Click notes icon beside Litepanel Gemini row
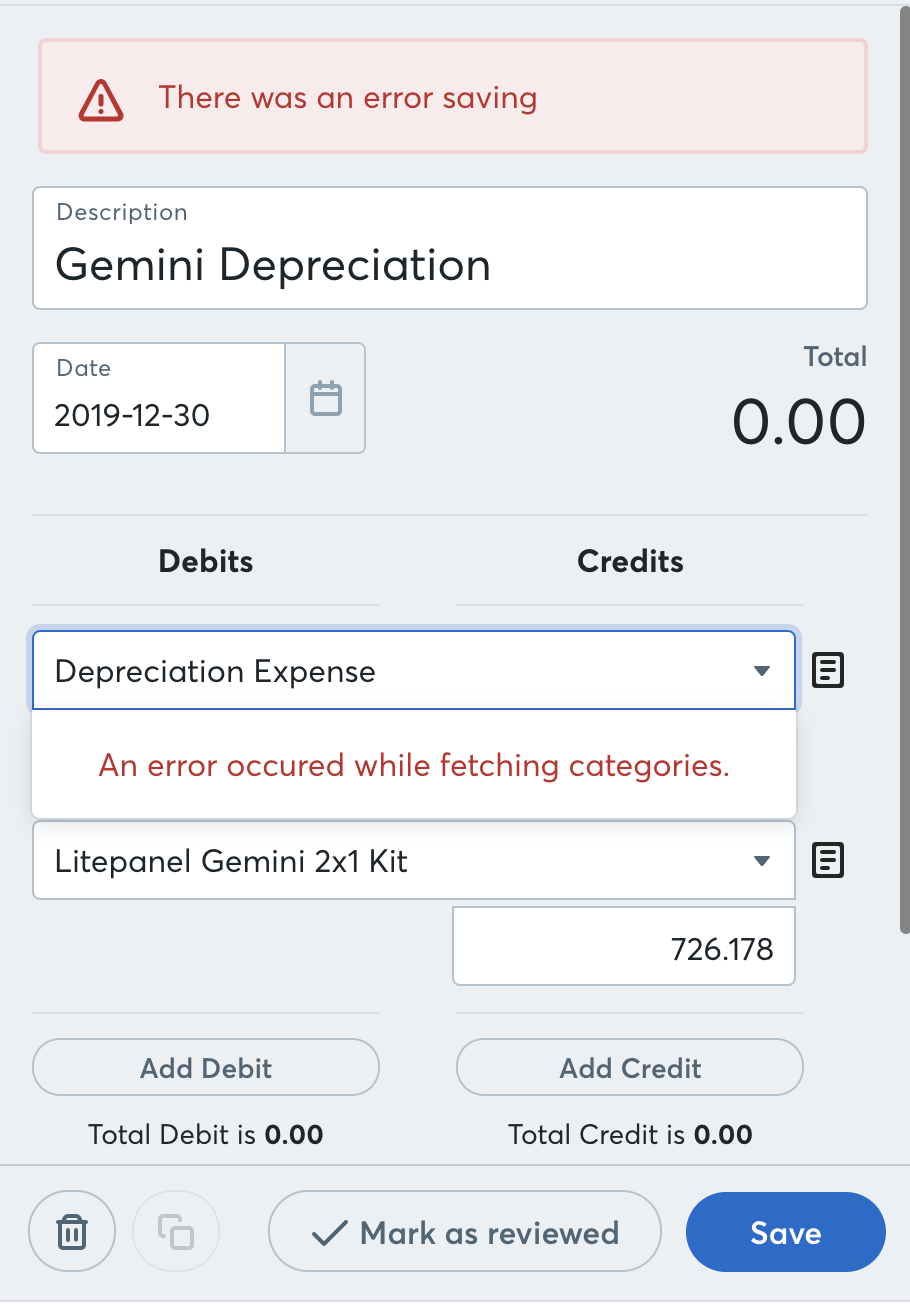 point(828,860)
